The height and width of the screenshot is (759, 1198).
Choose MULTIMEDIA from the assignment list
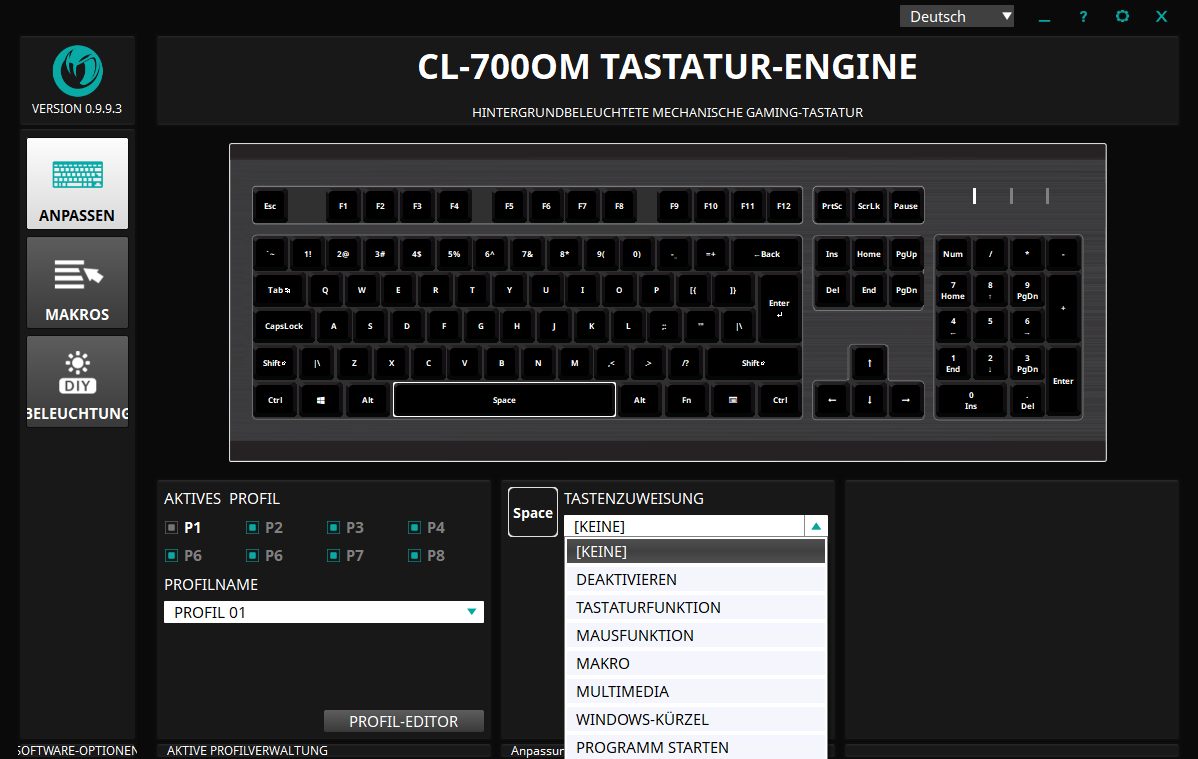tap(695, 692)
